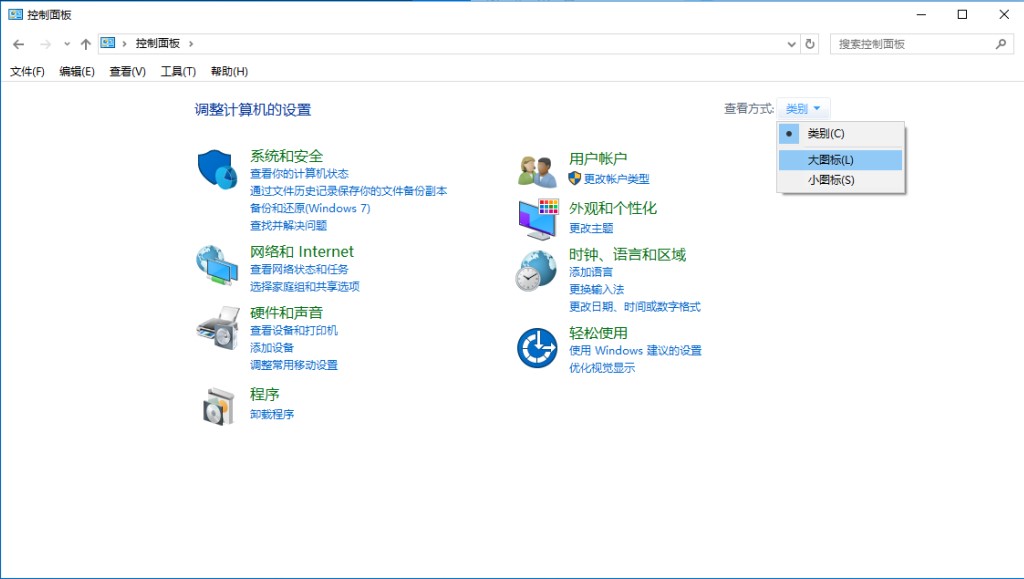Open the 网络和 Internet heading
This screenshot has width=1024, height=579.
[x=302, y=252]
